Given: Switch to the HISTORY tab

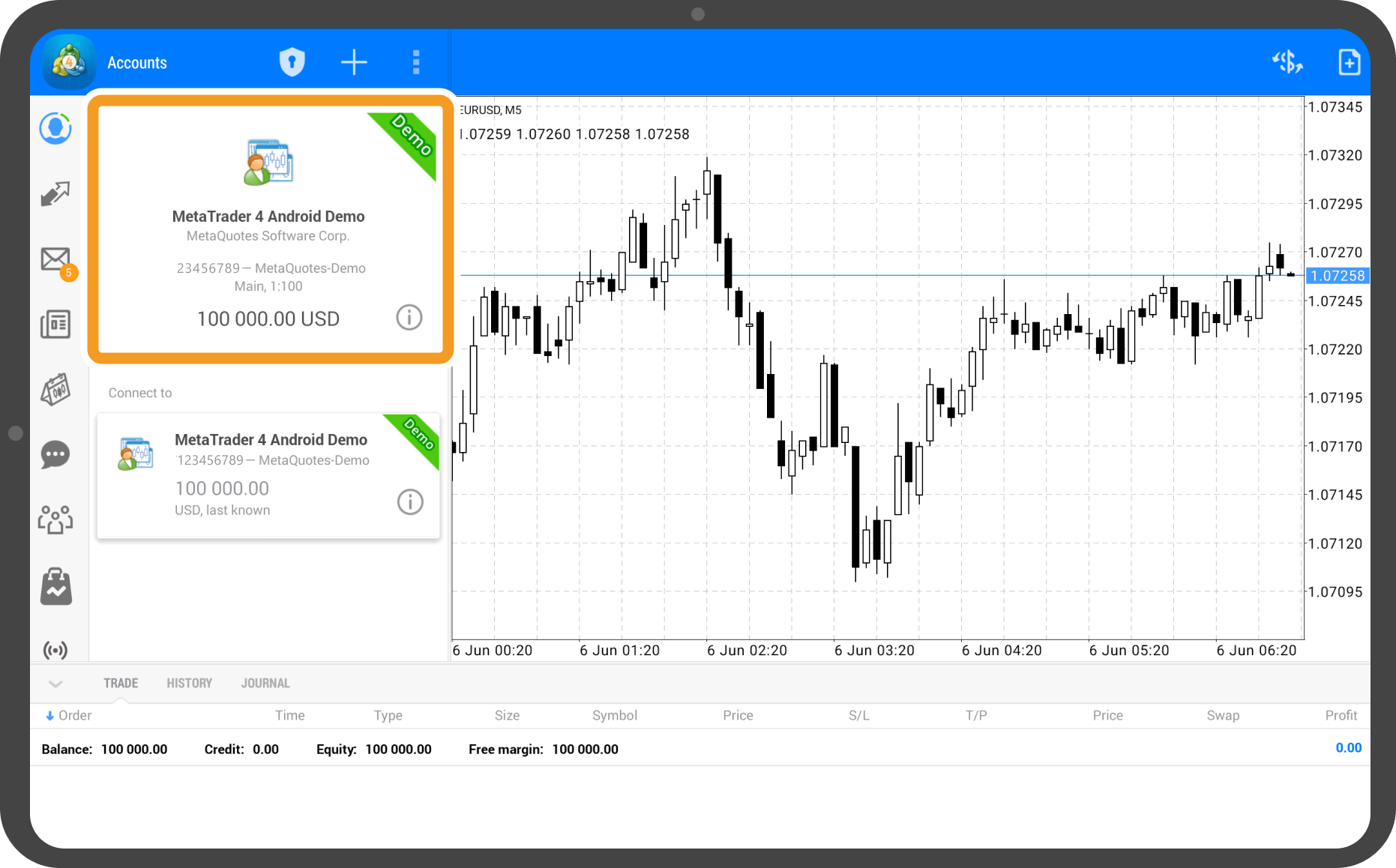Looking at the screenshot, I should pyautogui.click(x=190, y=684).
